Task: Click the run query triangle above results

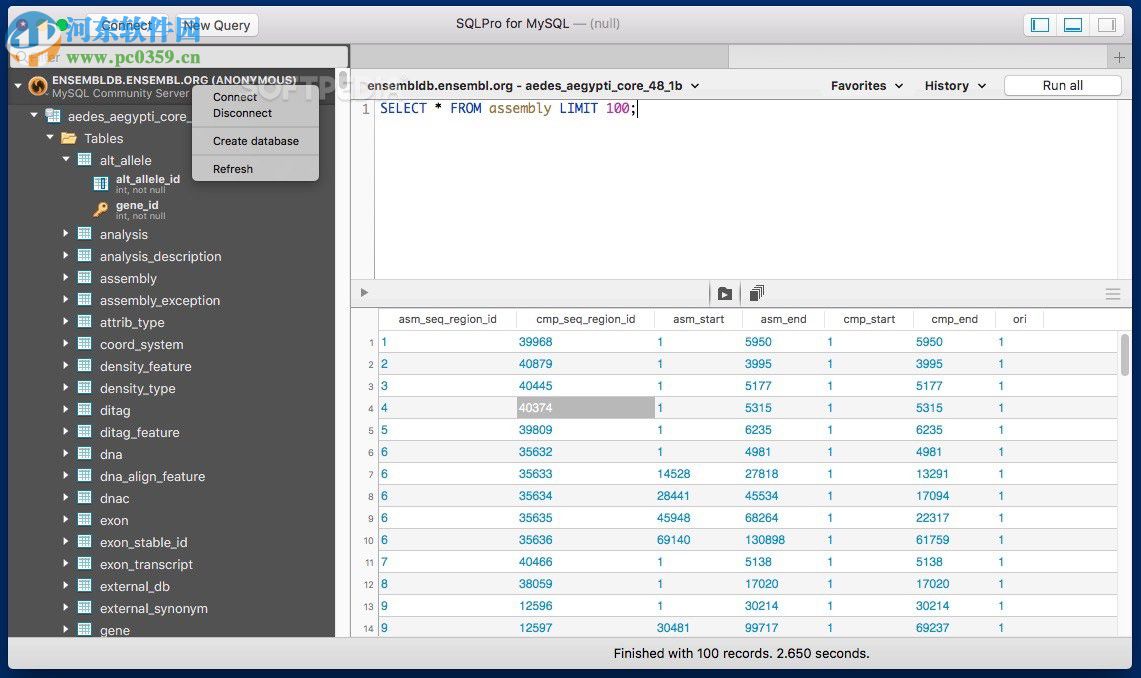Action: 364,292
